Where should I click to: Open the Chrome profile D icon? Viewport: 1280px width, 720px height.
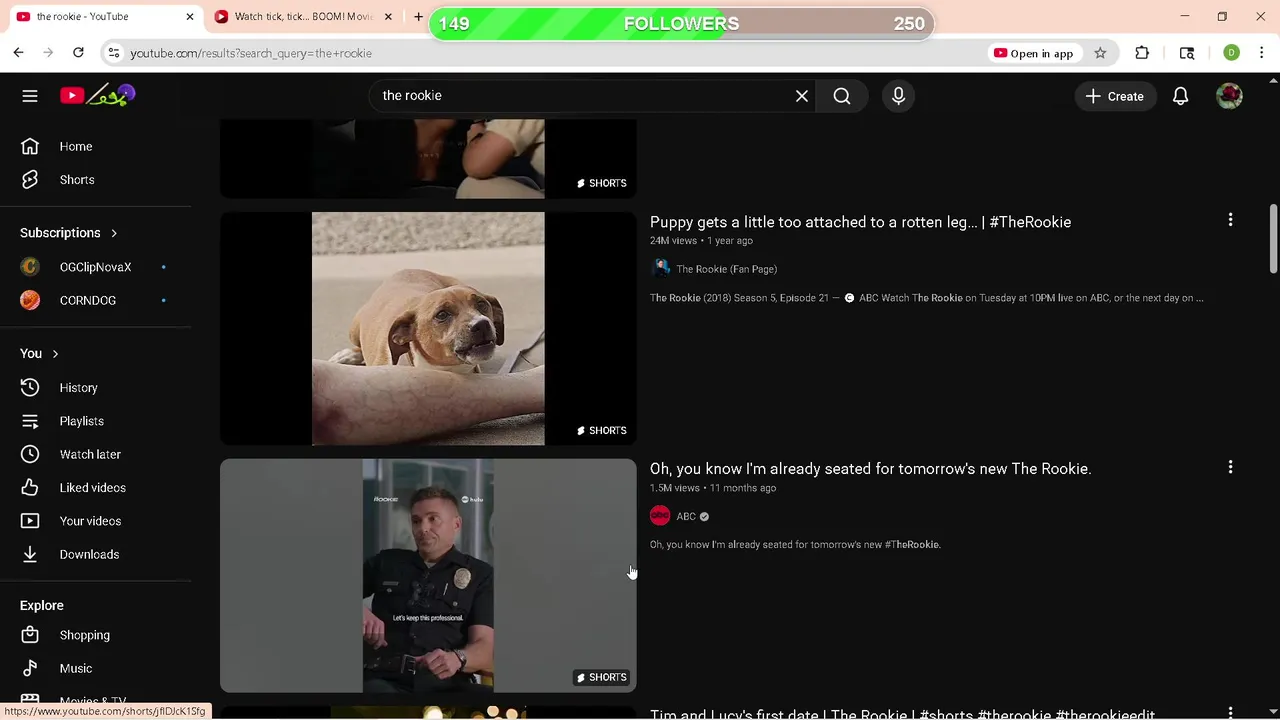coord(1232,53)
